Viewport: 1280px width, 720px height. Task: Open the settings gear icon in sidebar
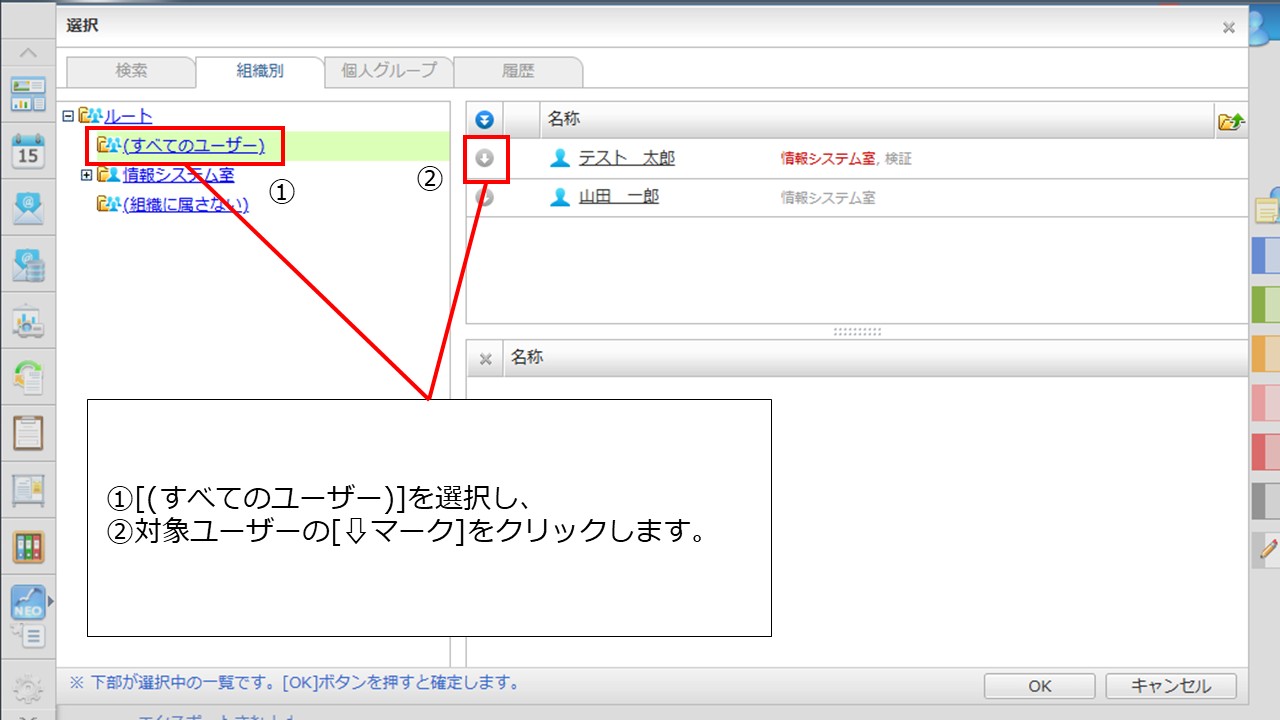click(x=28, y=687)
